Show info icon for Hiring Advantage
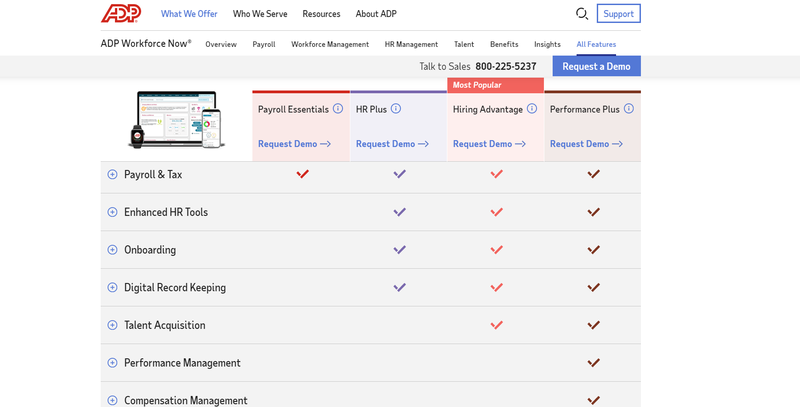The image size is (800, 407). point(532,108)
